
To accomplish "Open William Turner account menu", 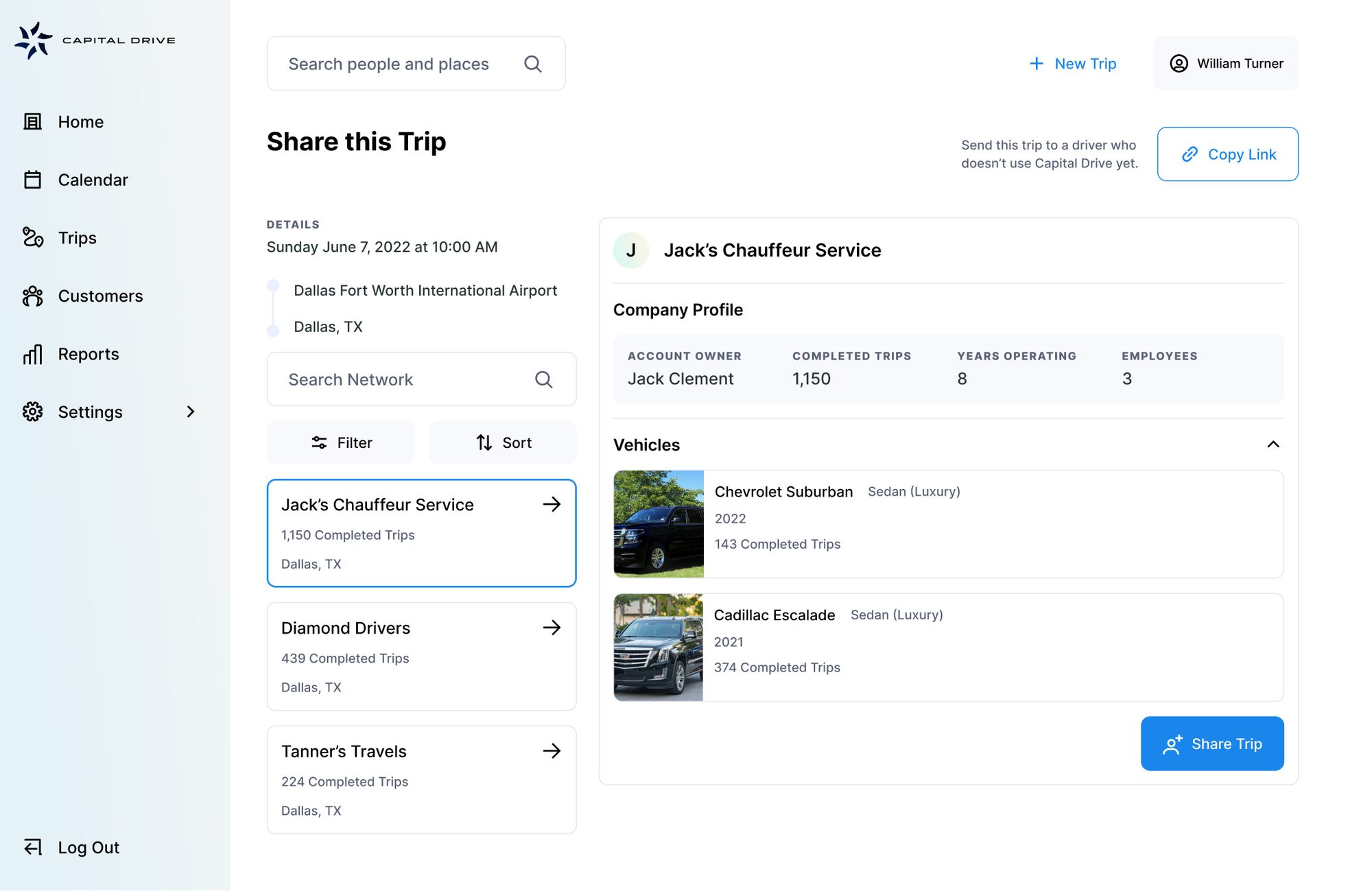I will click(x=1226, y=64).
